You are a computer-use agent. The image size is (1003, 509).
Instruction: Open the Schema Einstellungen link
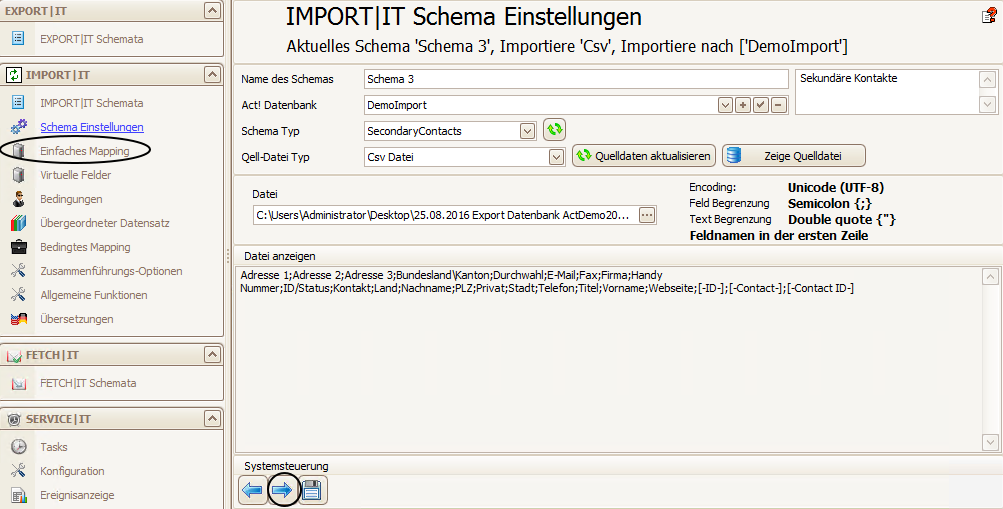coord(91,127)
